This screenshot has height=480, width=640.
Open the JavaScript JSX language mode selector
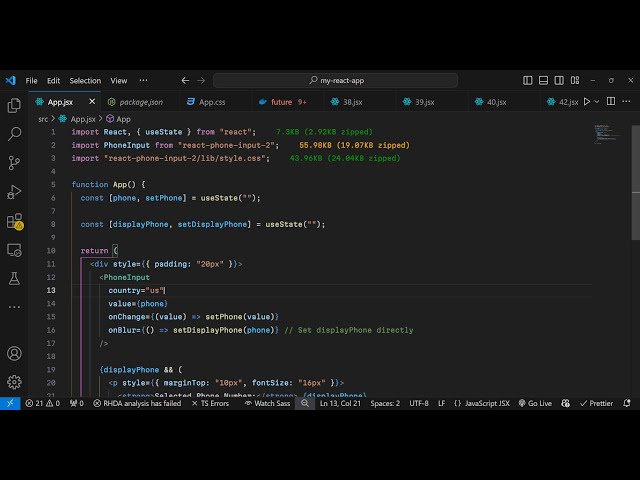[482, 403]
